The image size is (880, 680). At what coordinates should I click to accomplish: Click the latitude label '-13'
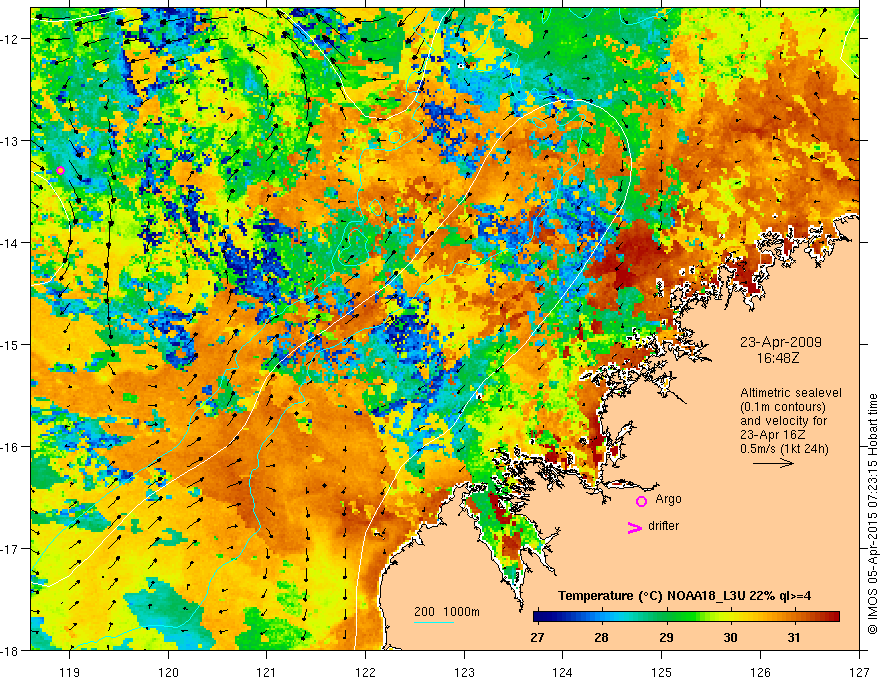point(11,141)
